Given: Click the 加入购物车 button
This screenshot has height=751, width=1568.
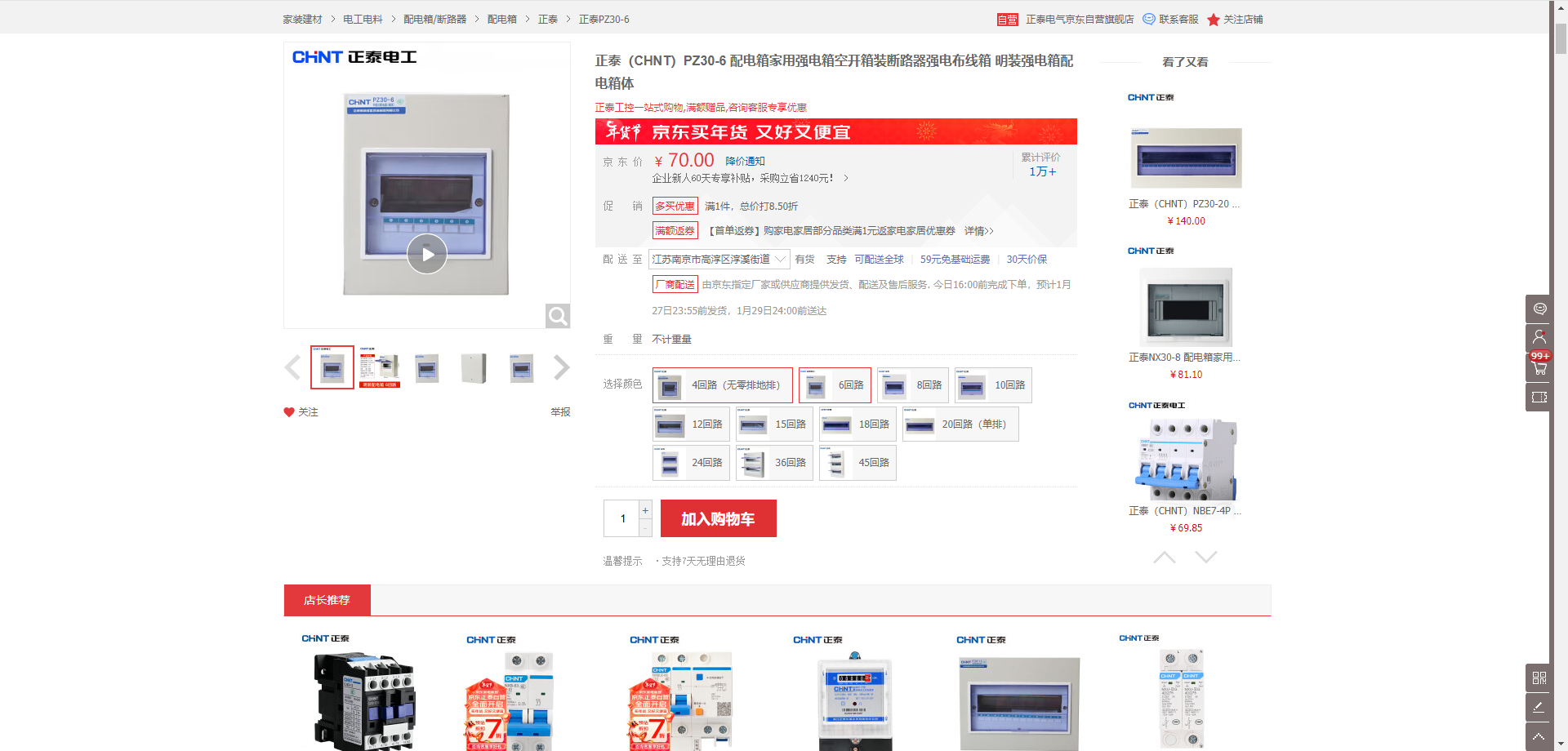Looking at the screenshot, I should (x=719, y=518).
